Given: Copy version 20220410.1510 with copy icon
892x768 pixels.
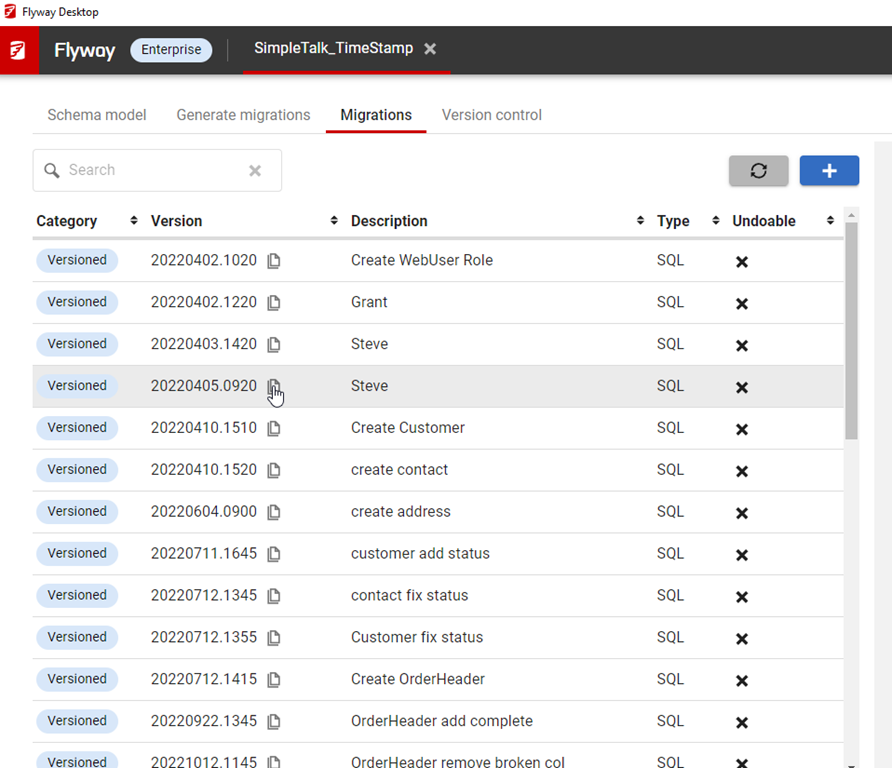Looking at the screenshot, I should [x=274, y=429].
